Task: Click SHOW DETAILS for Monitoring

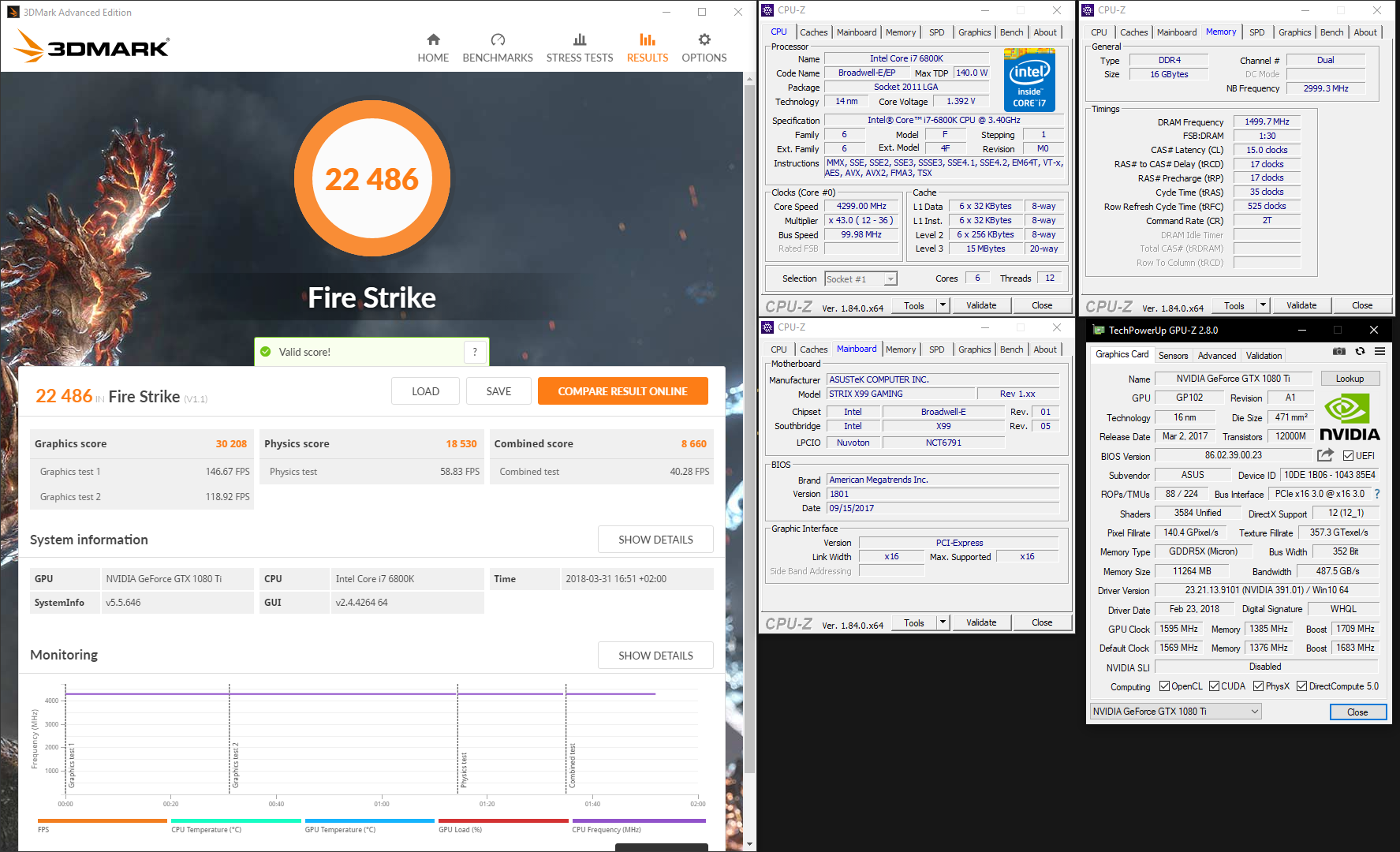Action: pos(655,656)
